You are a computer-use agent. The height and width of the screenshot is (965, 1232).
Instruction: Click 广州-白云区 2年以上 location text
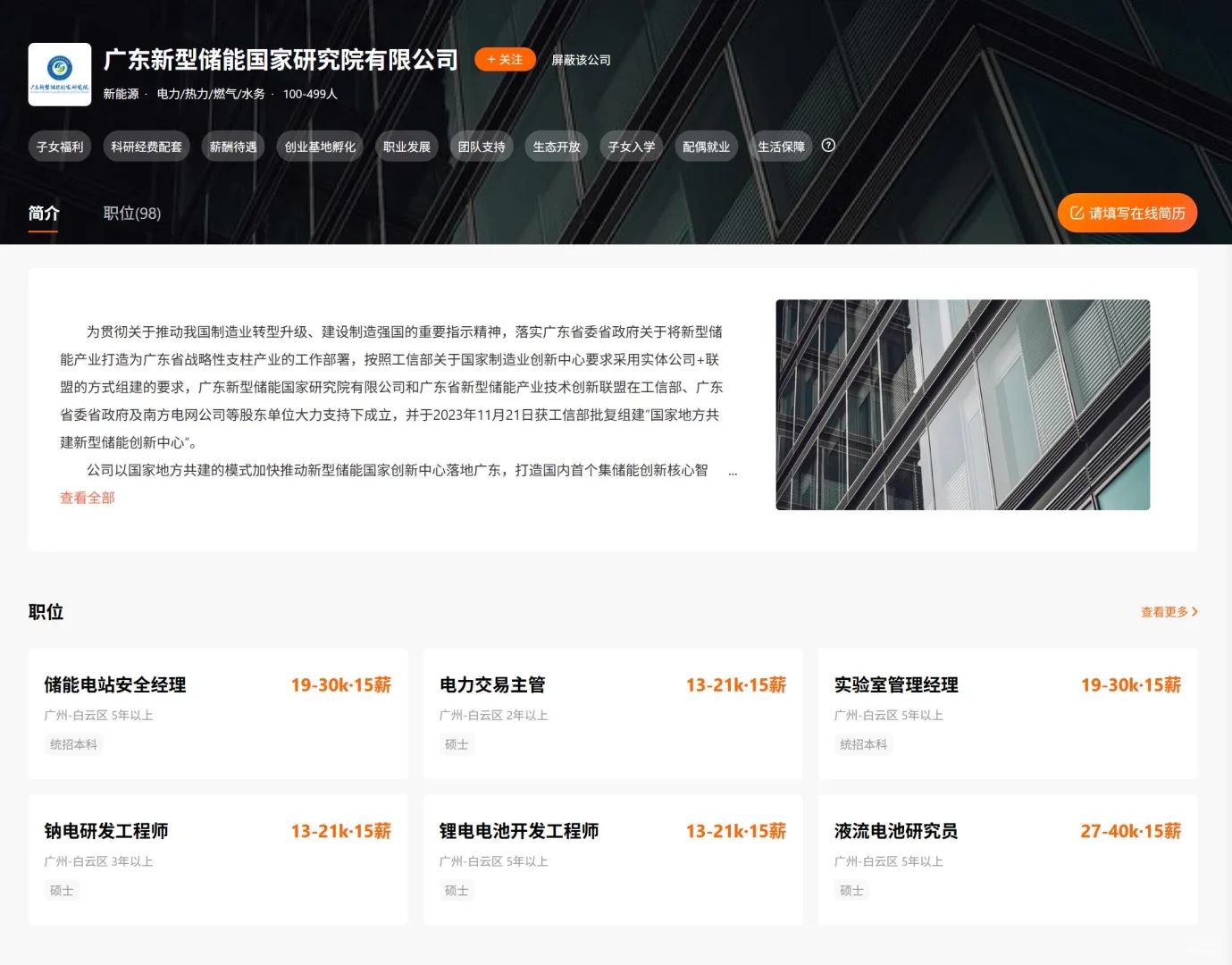[x=494, y=716]
